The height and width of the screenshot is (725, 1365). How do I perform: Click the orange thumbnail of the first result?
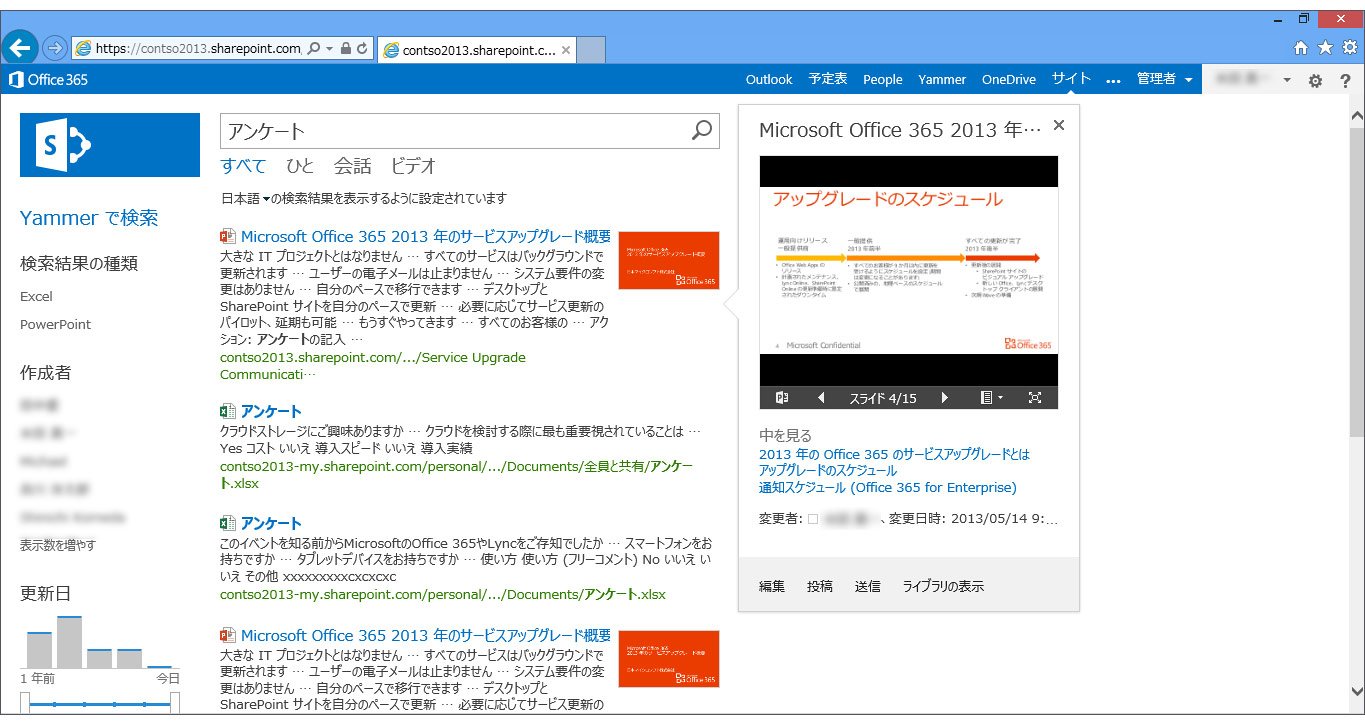[x=669, y=260]
